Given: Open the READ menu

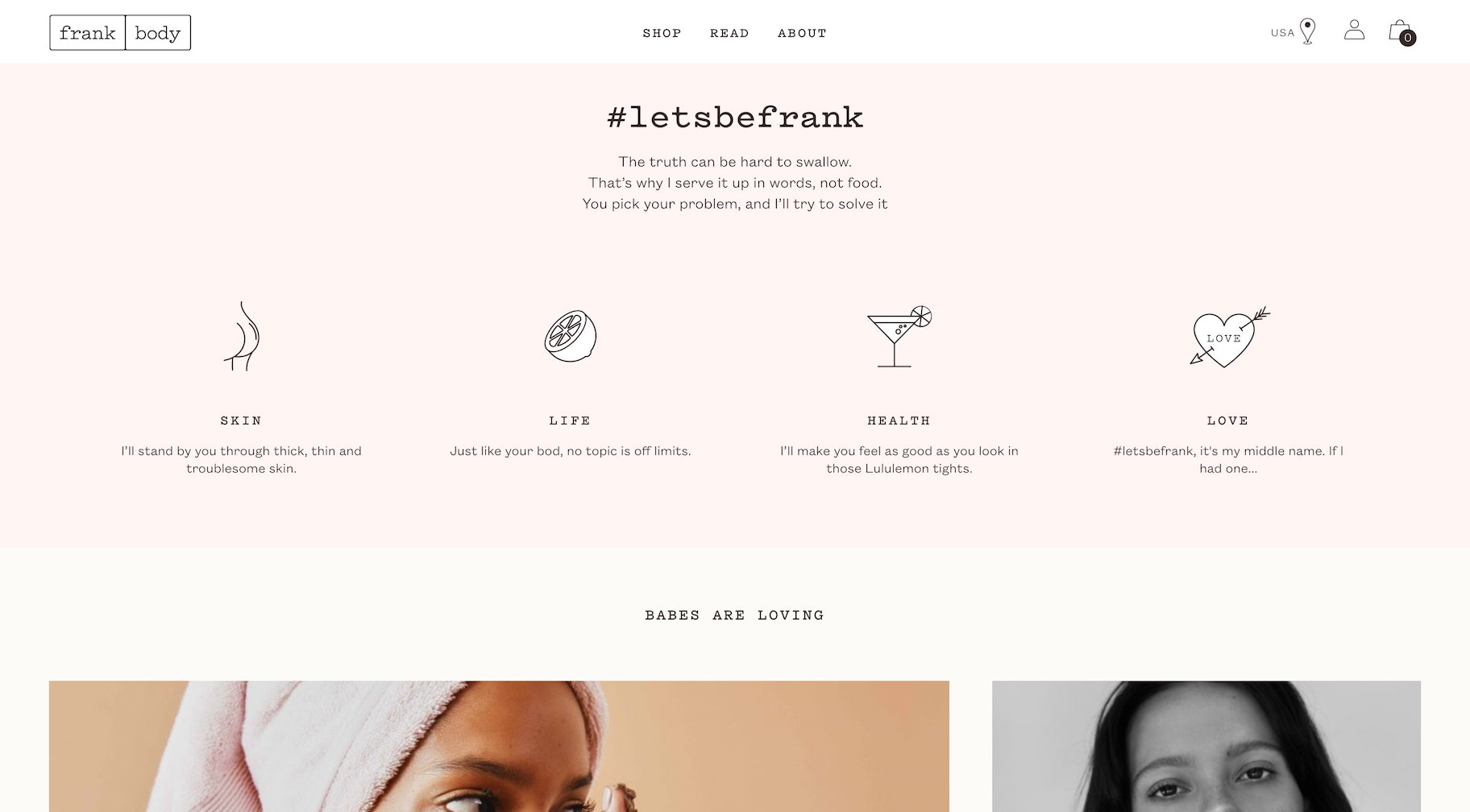Looking at the screenshot, I should (x=729, y=33).
